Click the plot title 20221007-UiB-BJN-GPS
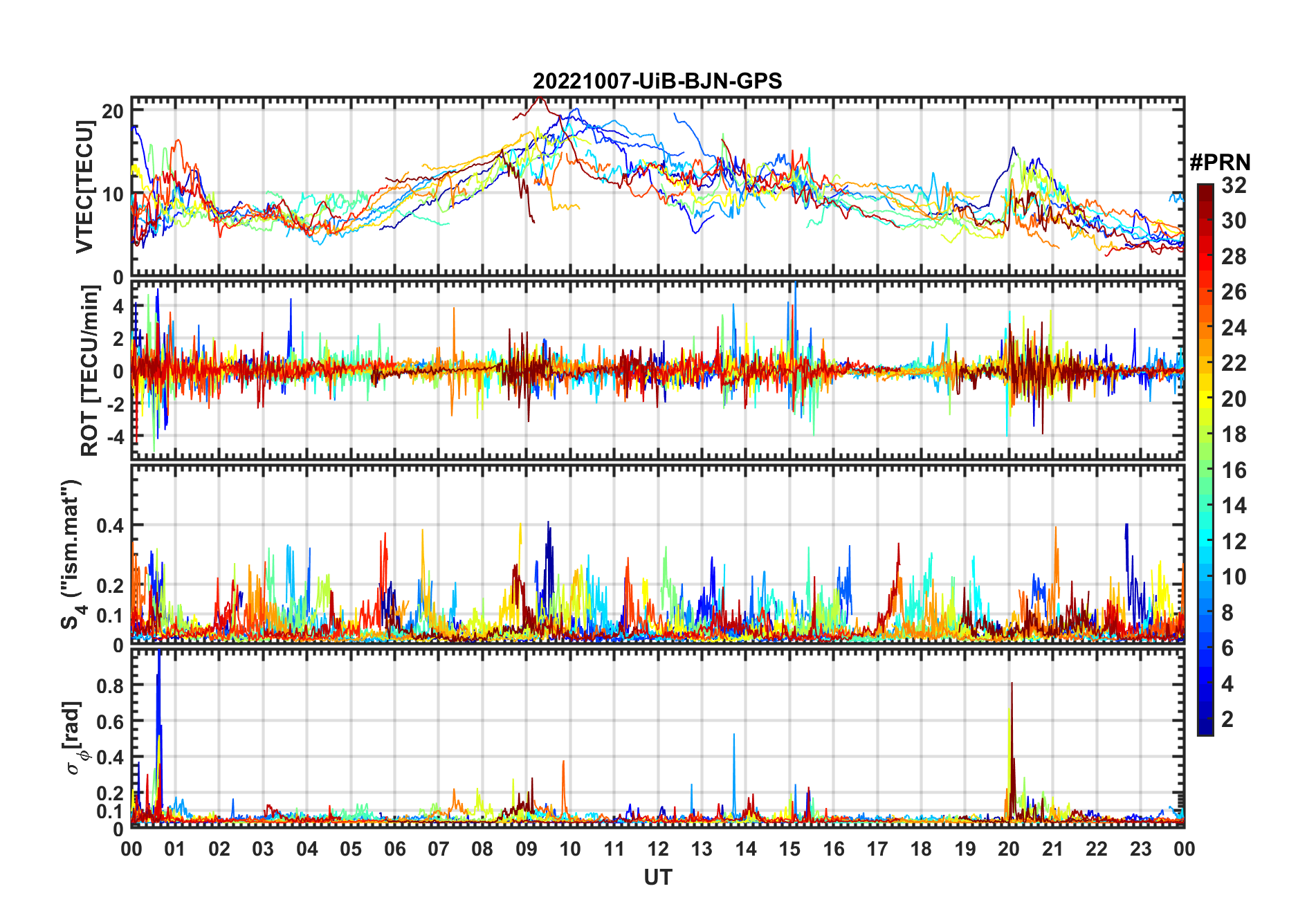This screenshot has height=920, width=1316. pos(657,82)
